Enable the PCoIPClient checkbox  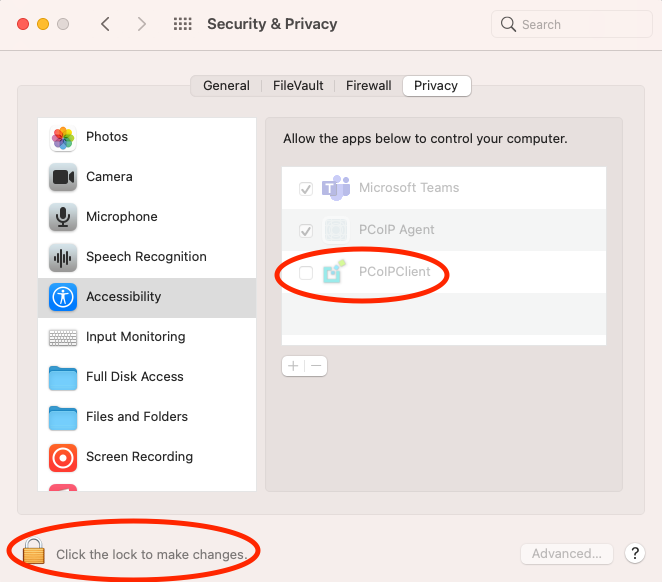pos(306,273)
